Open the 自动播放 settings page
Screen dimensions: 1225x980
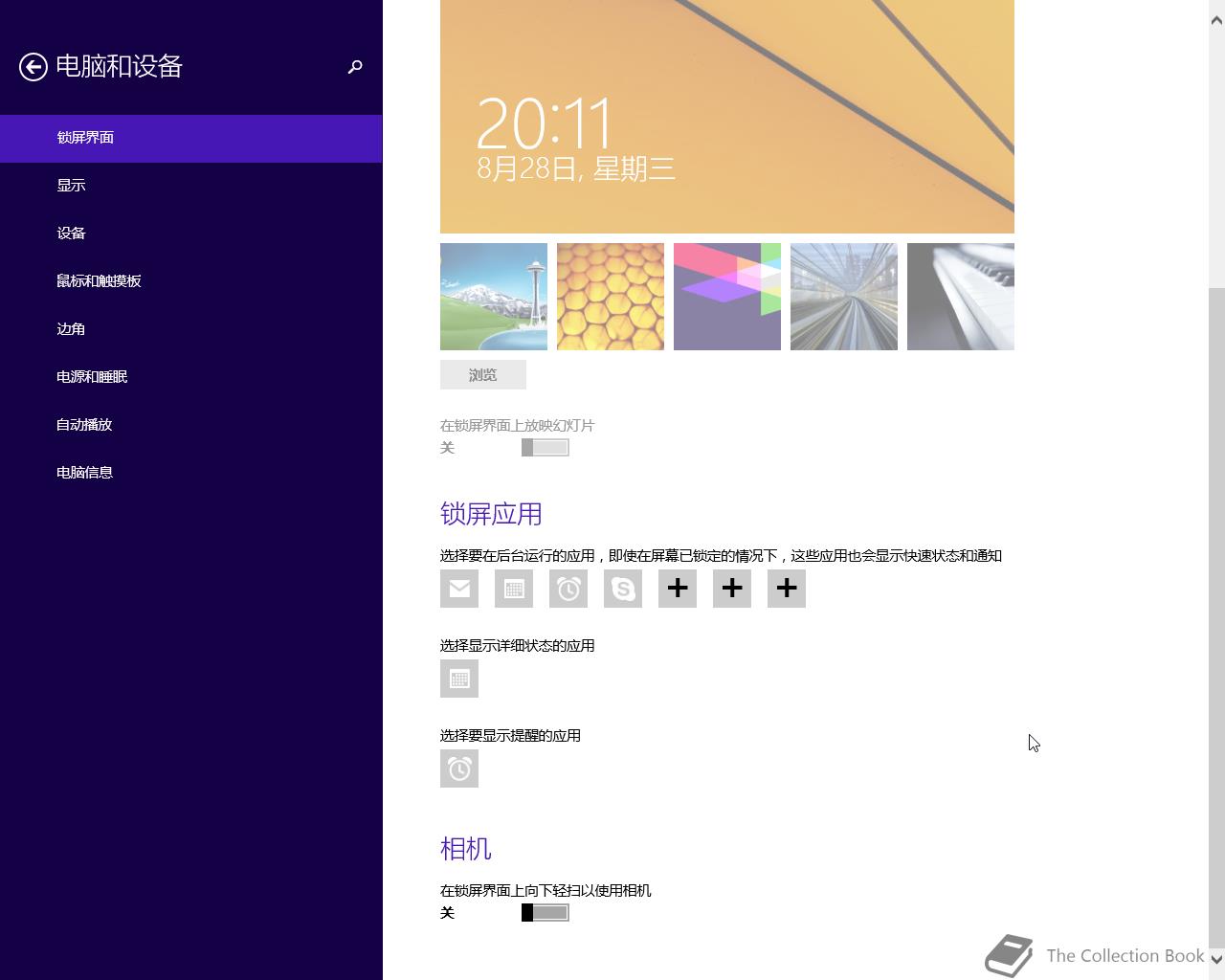tap(191, 425)
